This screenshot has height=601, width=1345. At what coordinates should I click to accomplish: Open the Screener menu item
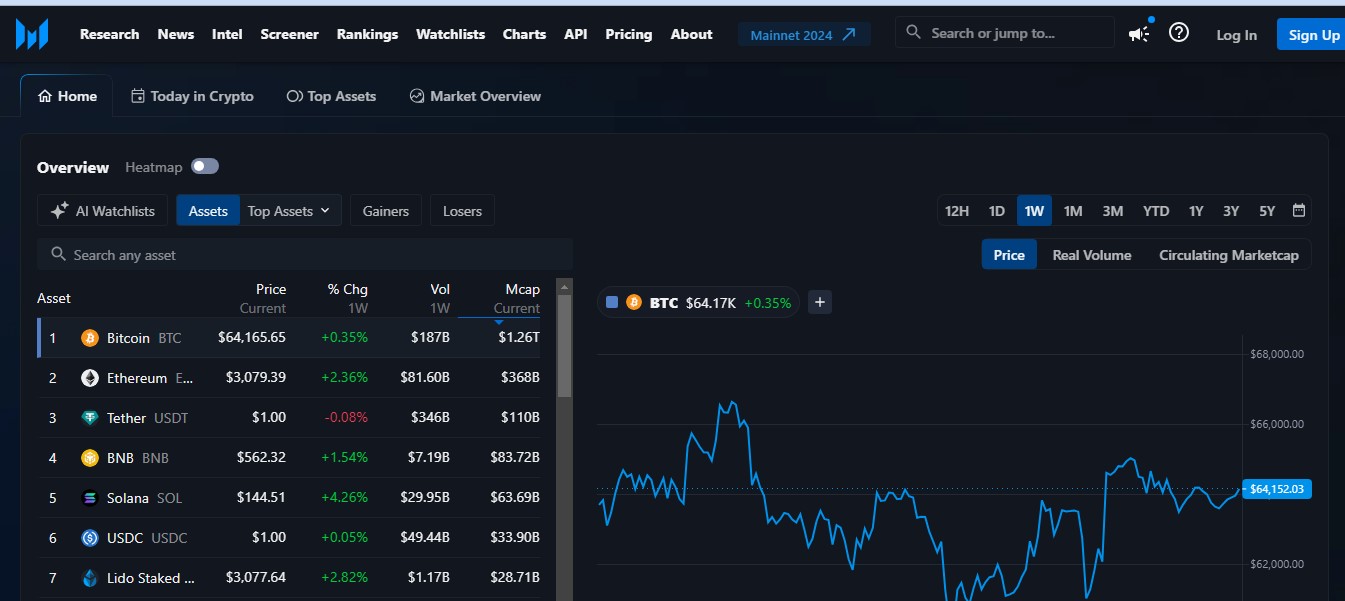pos(289,34)
